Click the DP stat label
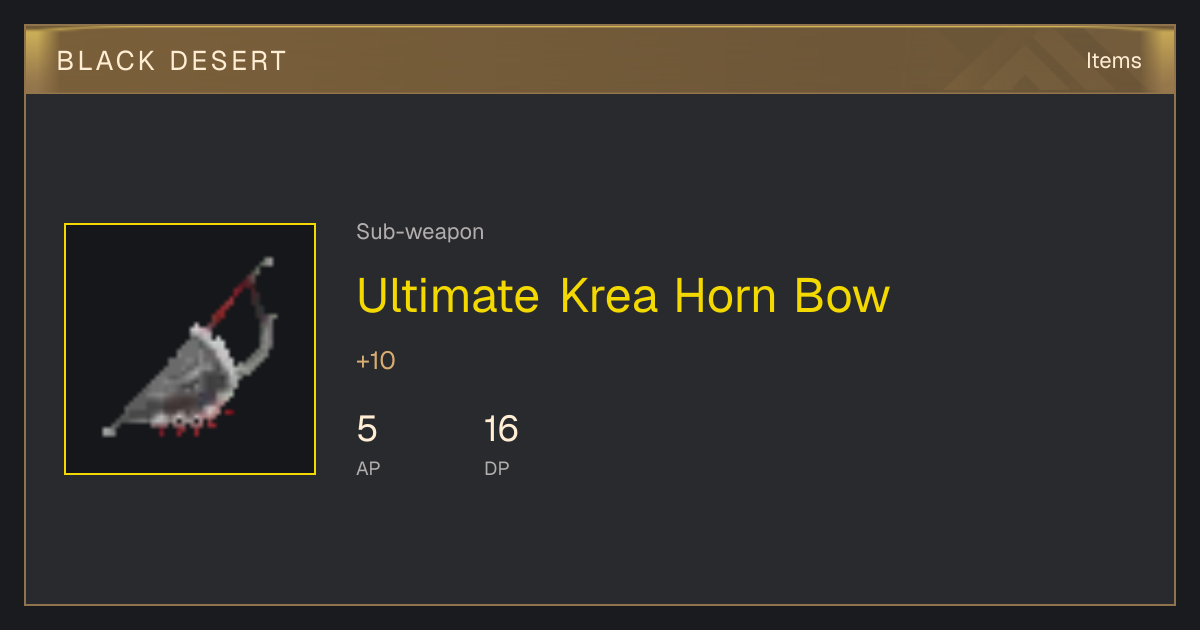The width and height of the screenshot is (1200, 630). click(x=497, y=468)
